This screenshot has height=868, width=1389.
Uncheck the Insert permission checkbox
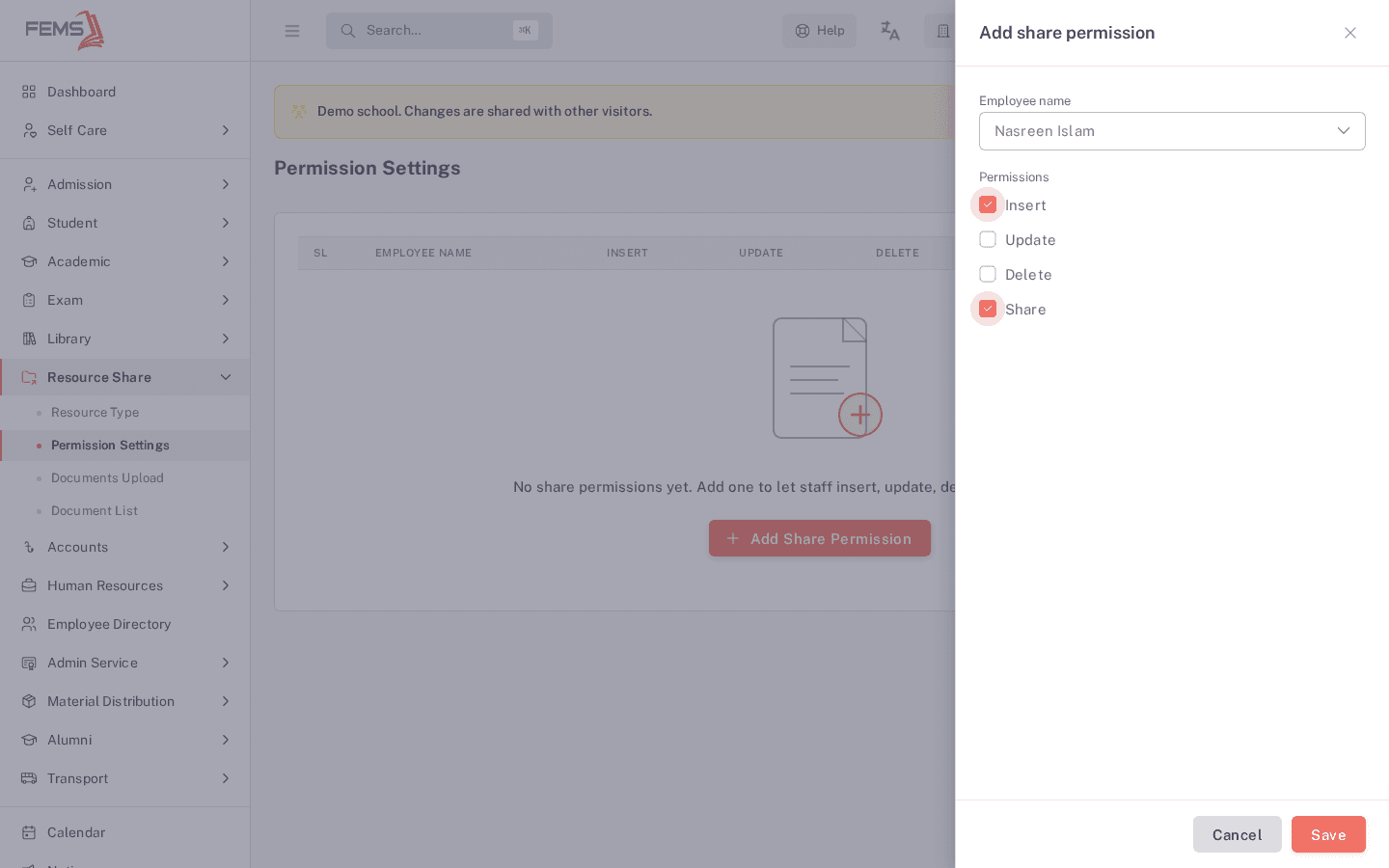[x=988, y=204]
